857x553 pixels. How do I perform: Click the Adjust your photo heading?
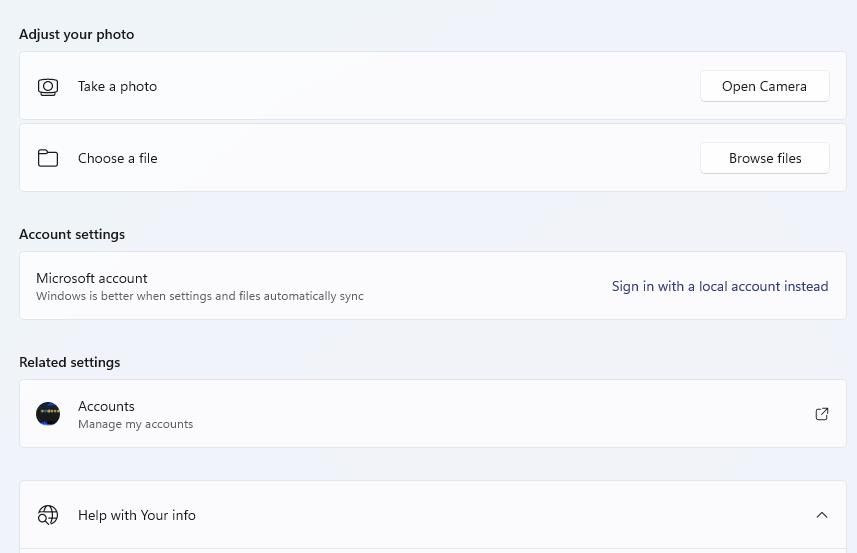click(77, 34)
